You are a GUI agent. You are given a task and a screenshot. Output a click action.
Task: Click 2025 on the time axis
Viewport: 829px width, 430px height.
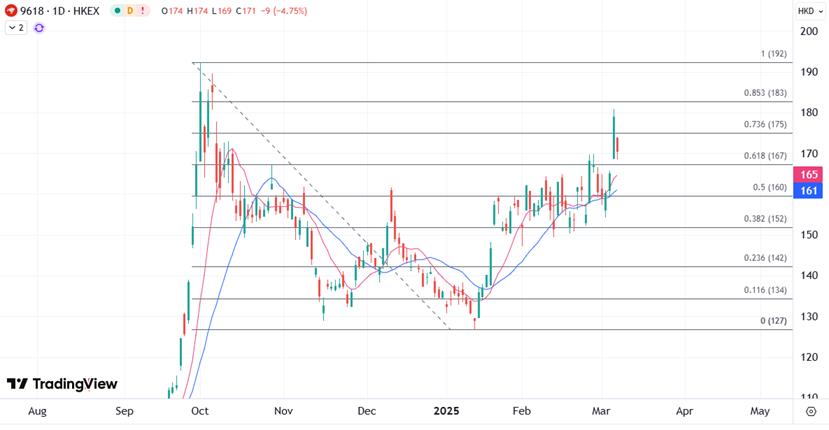[448, 411]
